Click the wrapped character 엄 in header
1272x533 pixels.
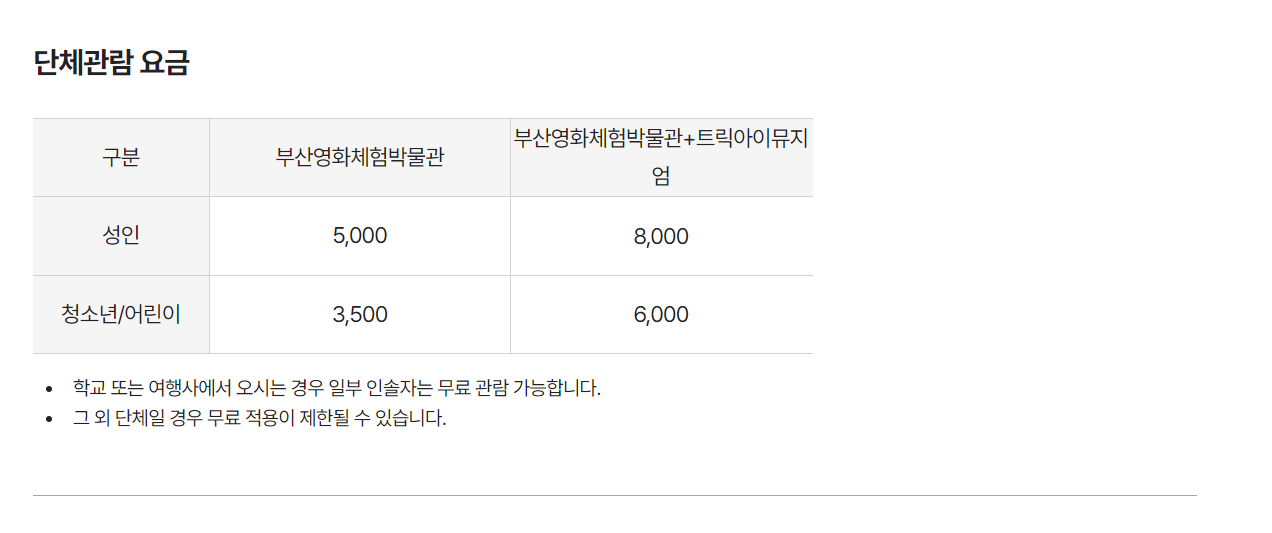tap(661, 176)
